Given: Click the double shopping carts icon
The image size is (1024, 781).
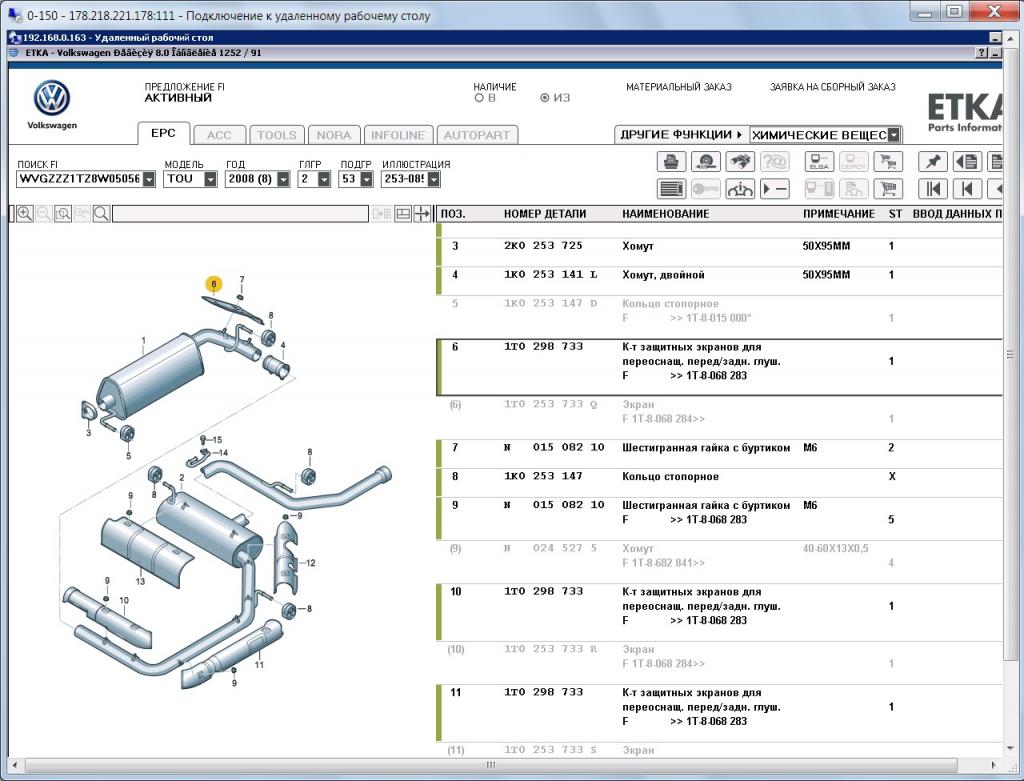Looking at the screenshot, I should (888, 161).
